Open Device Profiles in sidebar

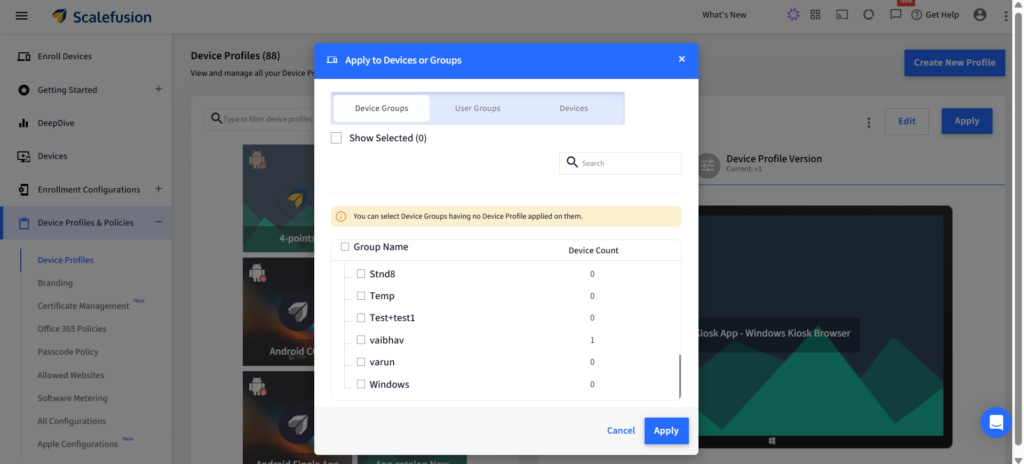[65, 260]
